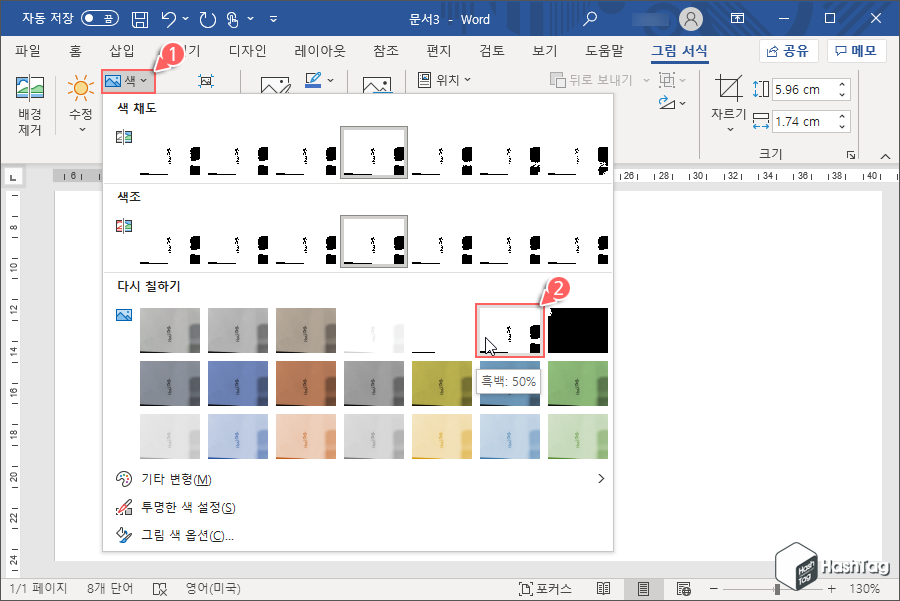Switch to the 디자인 tab
The height and width of the screenshot is (601, 900).
(x=247, y=51)
